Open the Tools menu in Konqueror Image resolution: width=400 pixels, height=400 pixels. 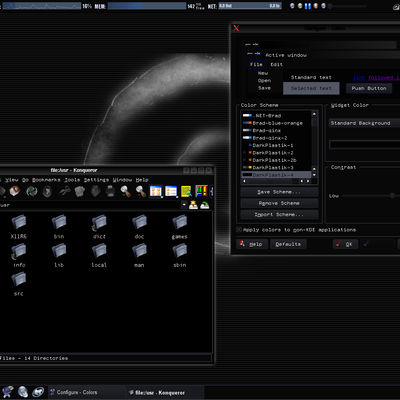point(72,180)
